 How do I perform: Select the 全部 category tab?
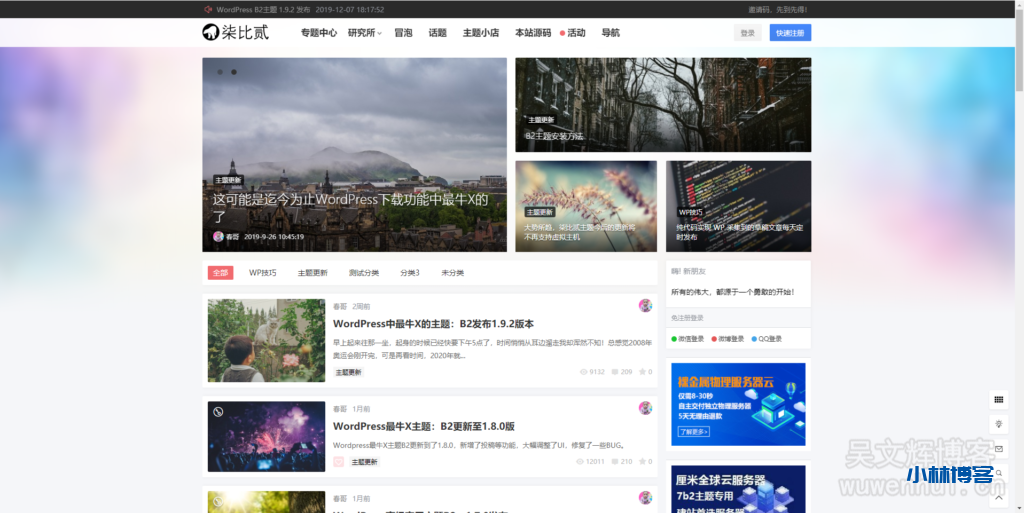click(x=220, y=273)
